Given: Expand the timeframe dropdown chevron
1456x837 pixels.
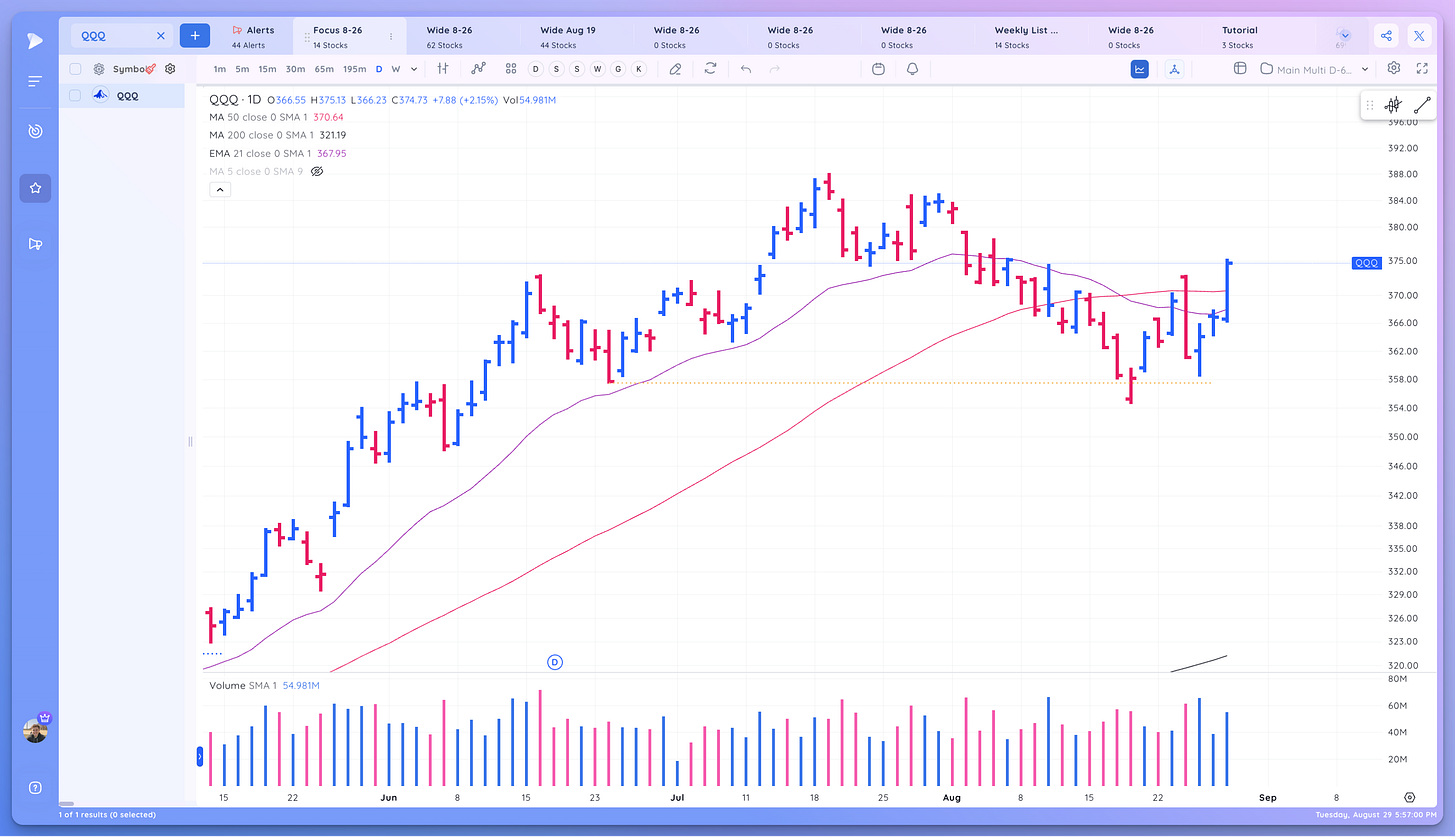Looking at the screenshot, I should pyautogui.click(x=413, y=69).
